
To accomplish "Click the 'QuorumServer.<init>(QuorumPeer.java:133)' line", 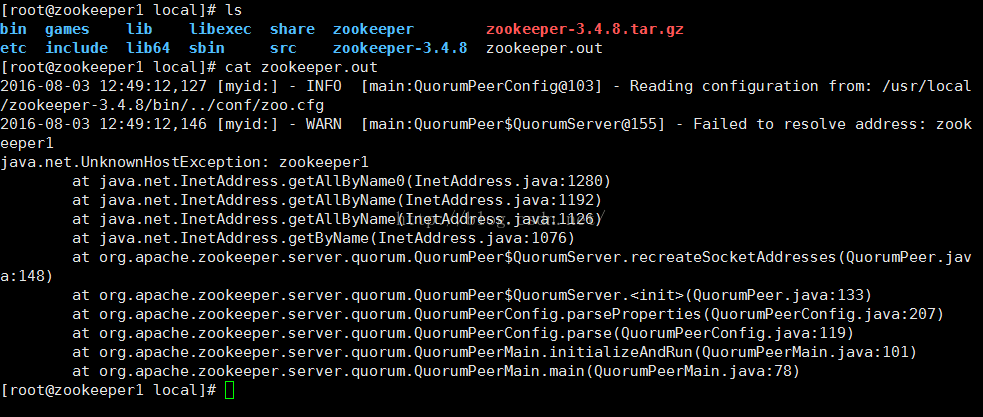I will pyautogui.click(x=472, y=295).
